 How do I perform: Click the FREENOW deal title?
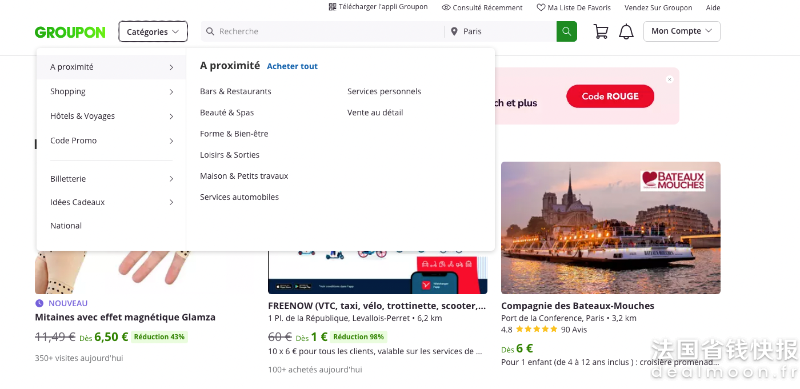point(377,306)
